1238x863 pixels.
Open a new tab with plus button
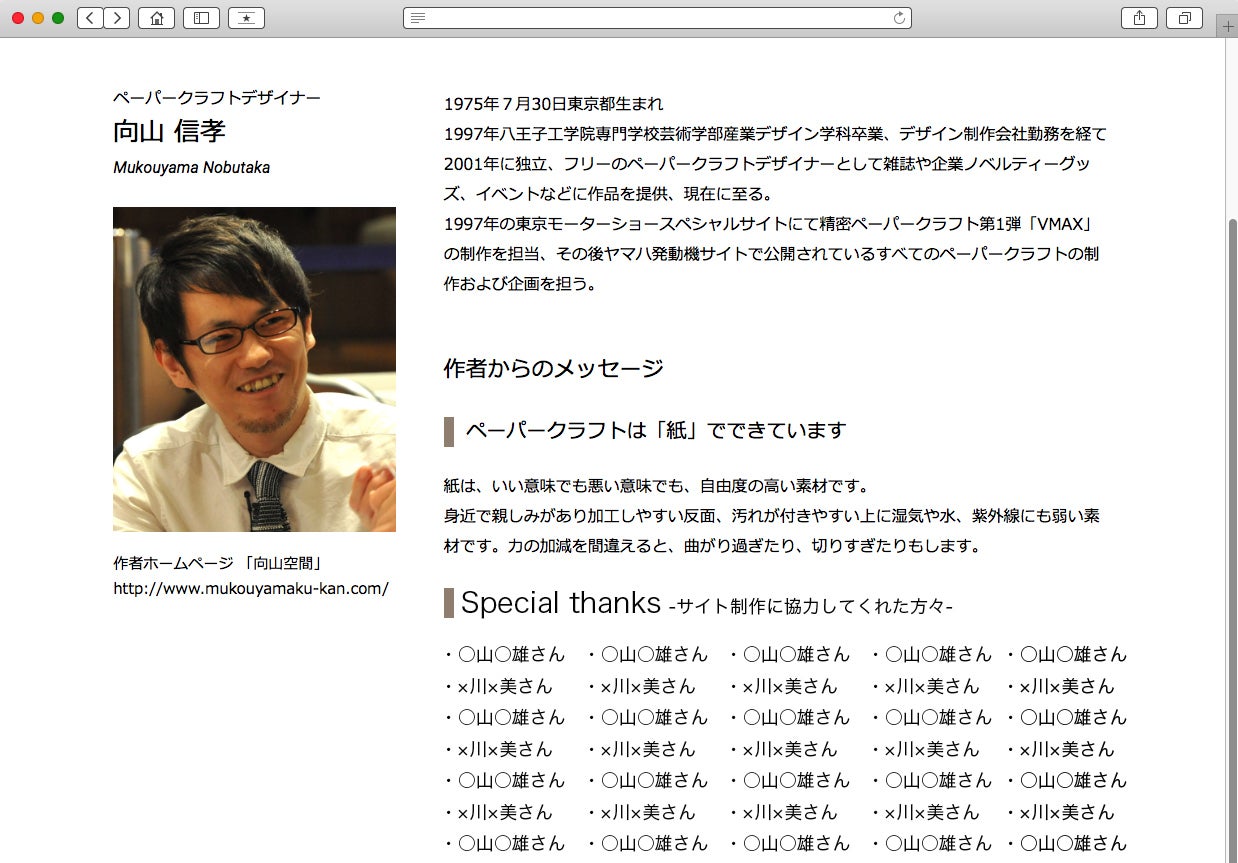(x=1228, y=27)
